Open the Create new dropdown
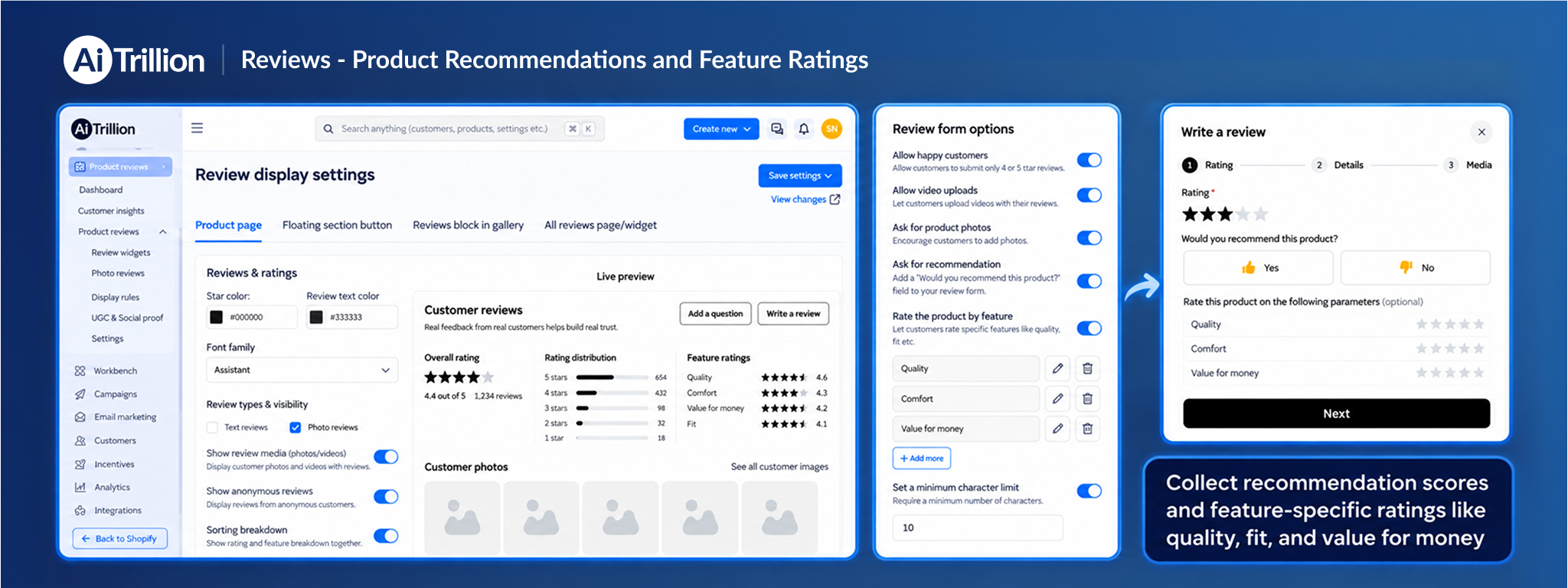1568x588 pixels. [x=721, y=129]
